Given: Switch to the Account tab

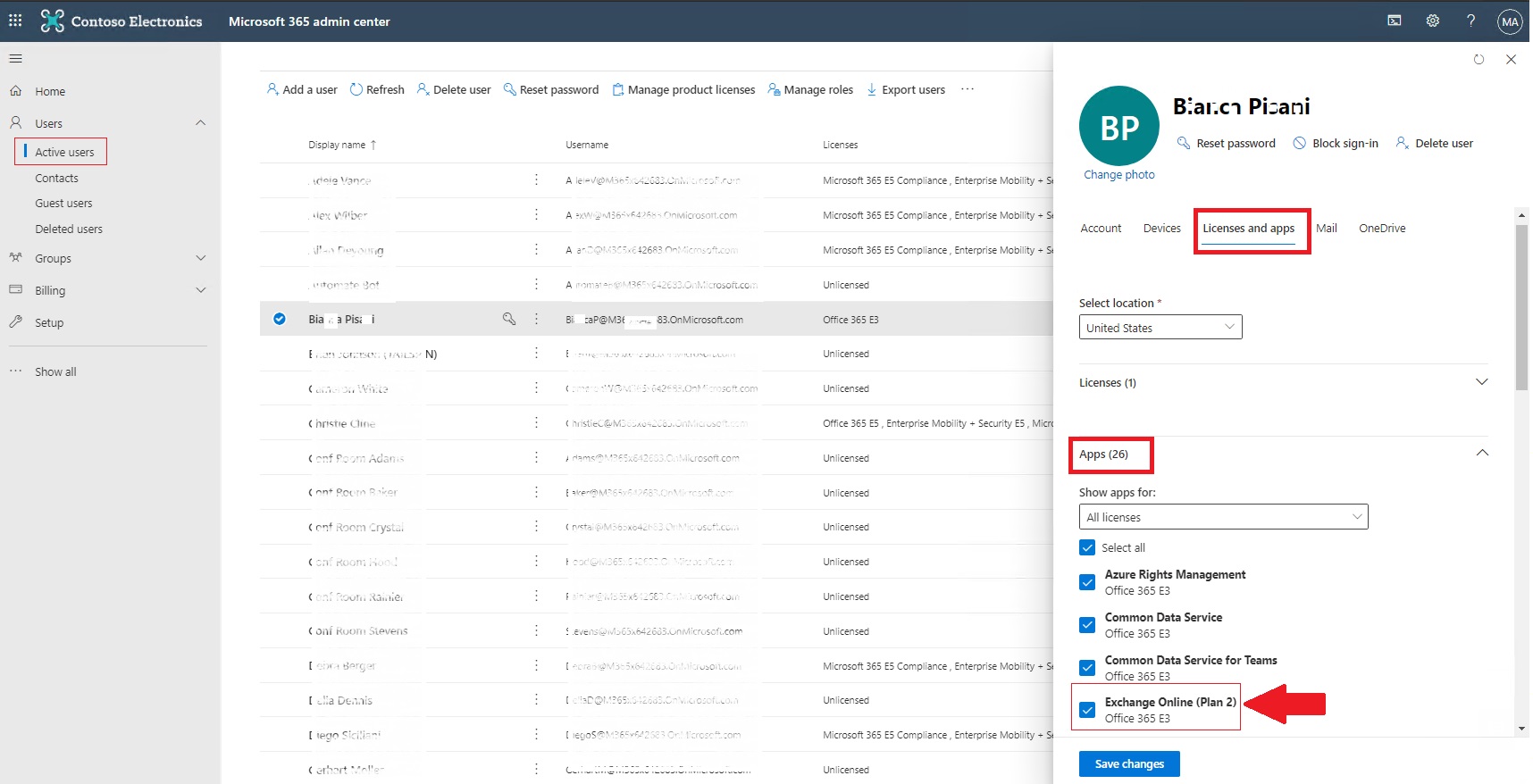Looking at the screenshot, I should click(1101, 229).
